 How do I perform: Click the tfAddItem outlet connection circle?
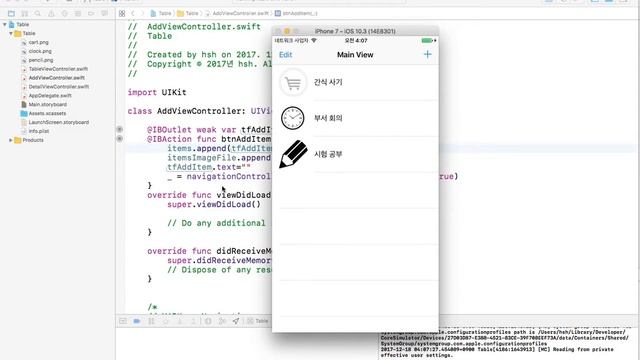[x=120, y=129]
